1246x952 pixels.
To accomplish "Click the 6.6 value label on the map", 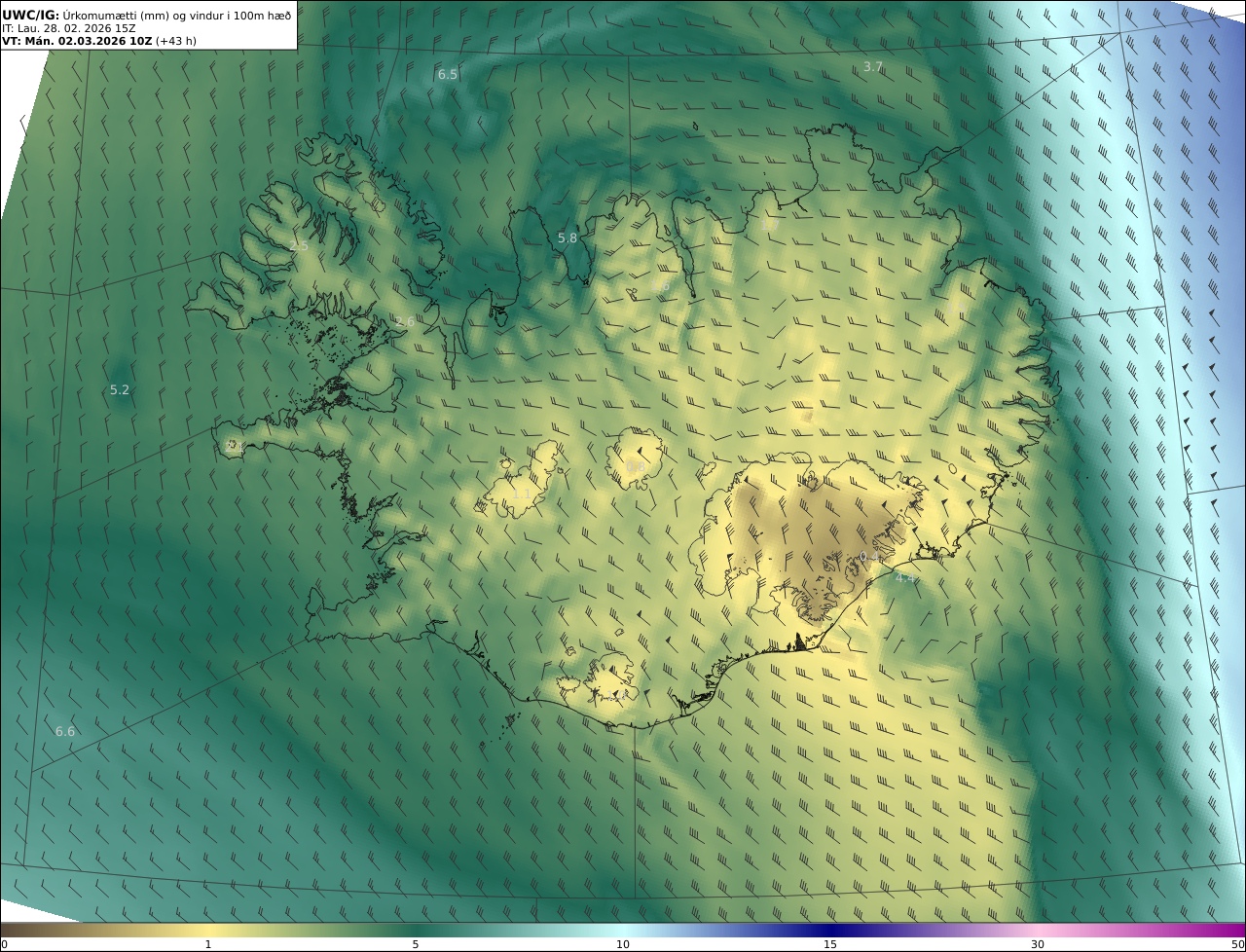I will point(65,731).
